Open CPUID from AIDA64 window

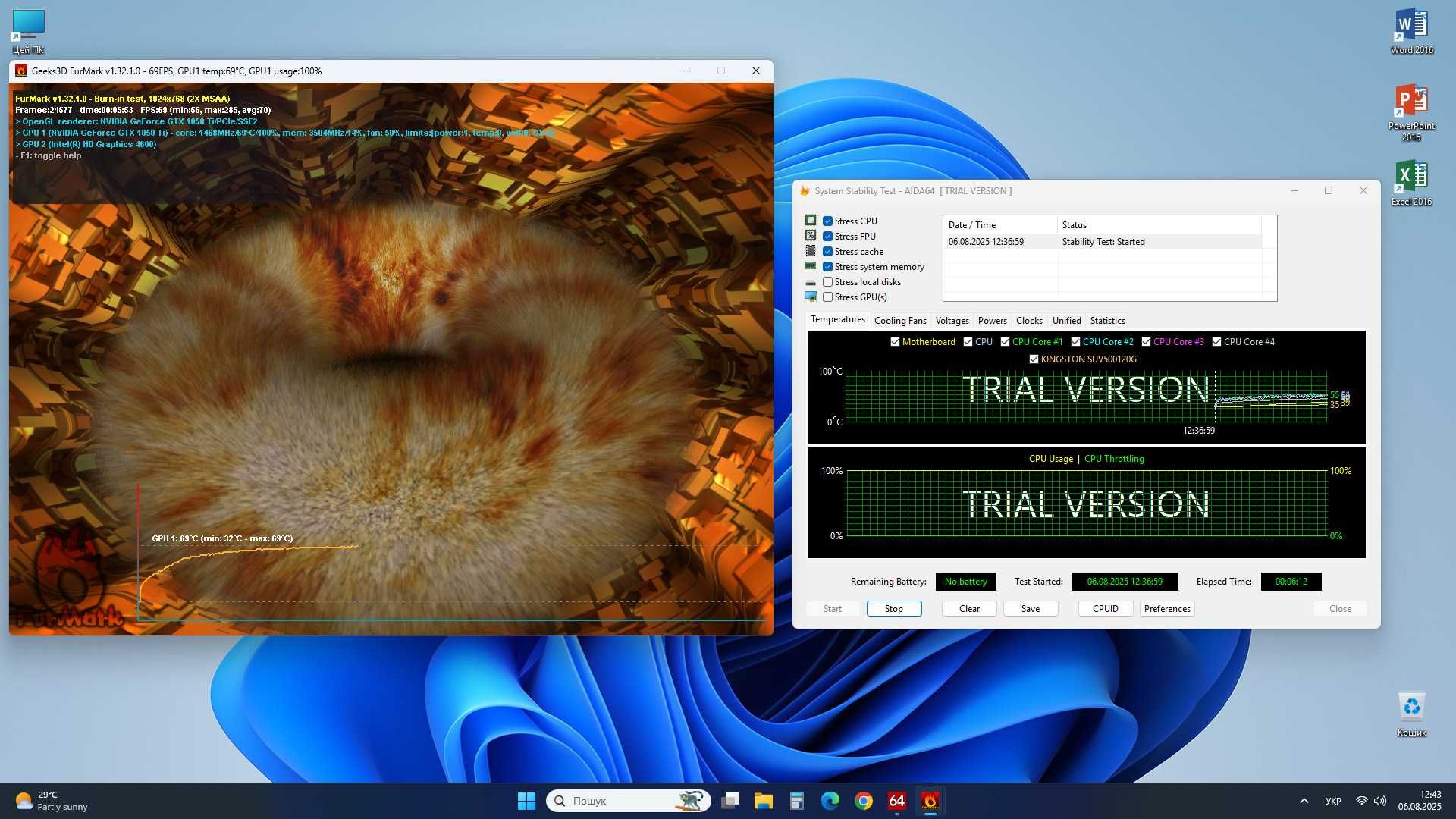coord(1106,608)
